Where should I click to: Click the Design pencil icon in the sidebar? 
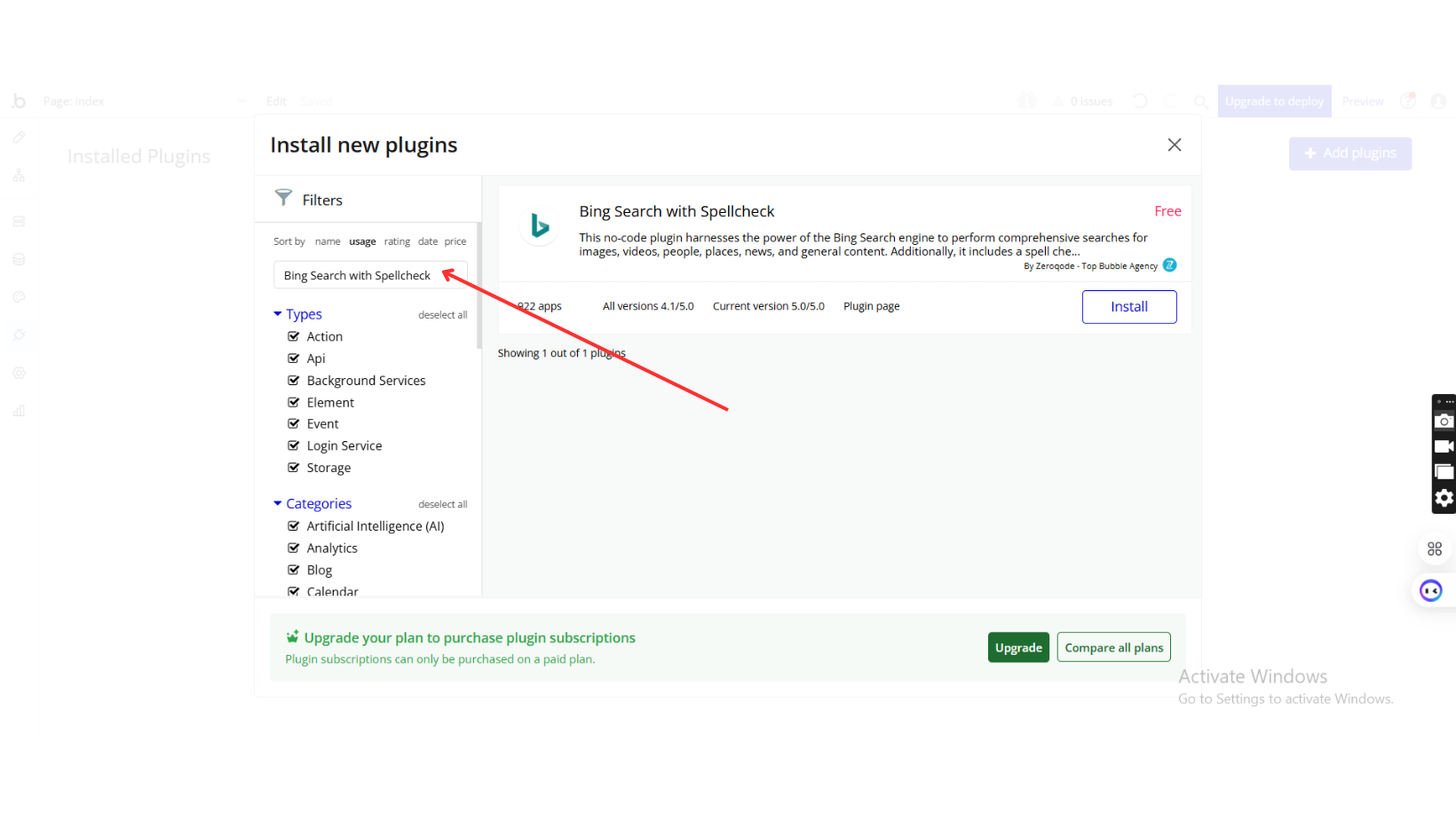tap(19, 138)
